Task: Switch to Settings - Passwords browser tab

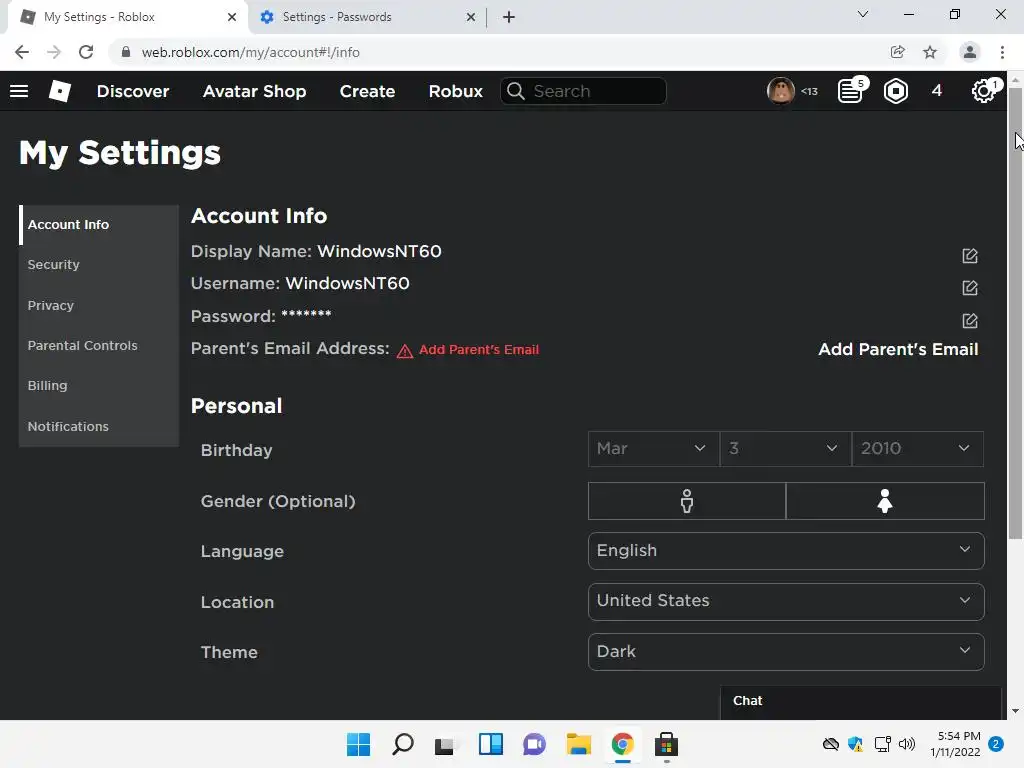Action: pos(366,17)
